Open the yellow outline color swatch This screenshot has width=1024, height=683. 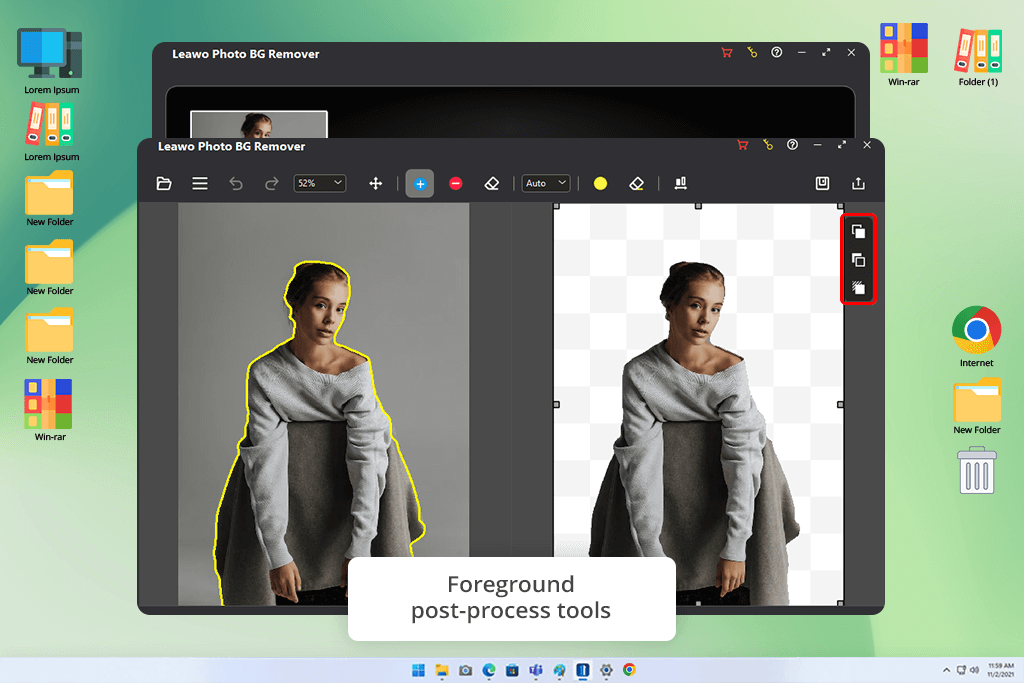pos(600,183)
